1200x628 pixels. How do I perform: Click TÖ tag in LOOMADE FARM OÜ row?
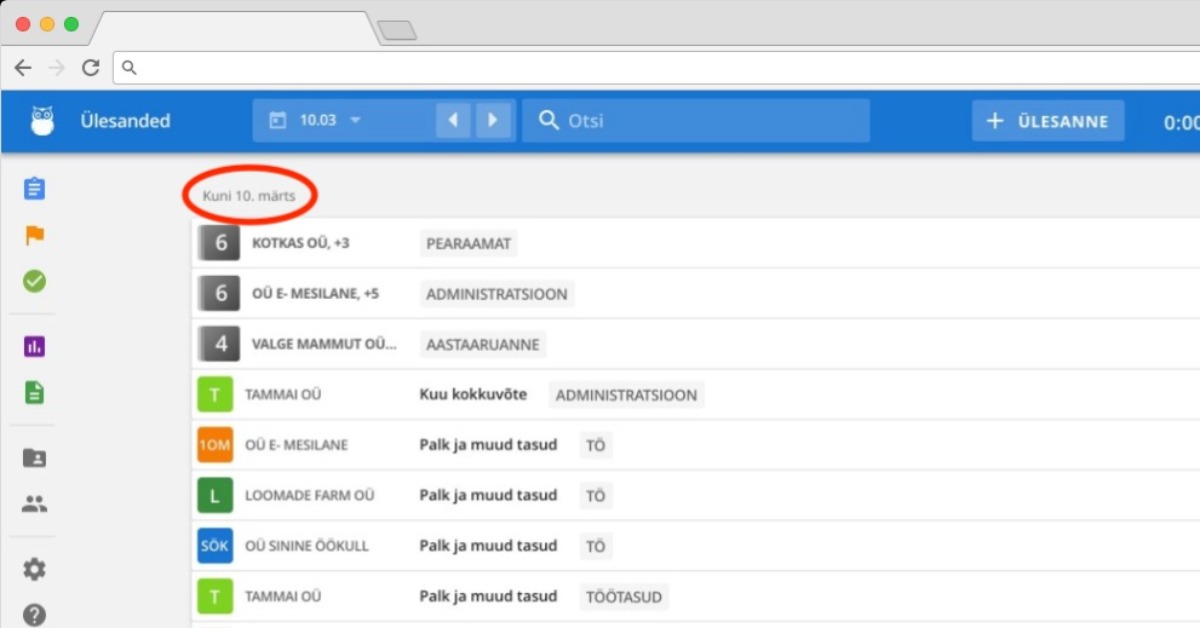(x=596, y=496)
